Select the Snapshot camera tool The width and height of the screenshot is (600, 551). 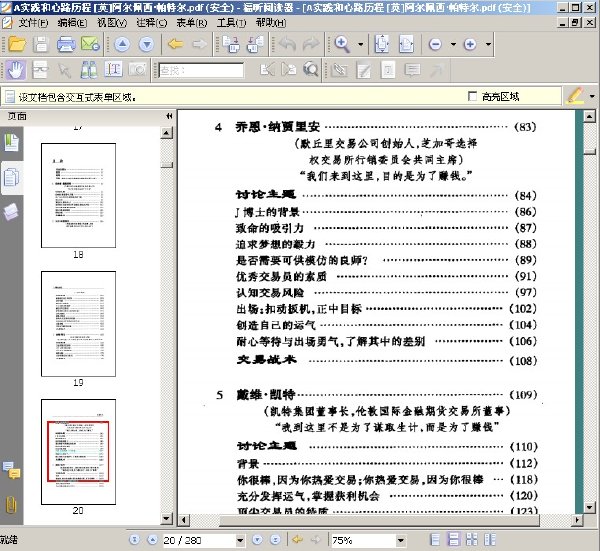(x=138, y=70)
